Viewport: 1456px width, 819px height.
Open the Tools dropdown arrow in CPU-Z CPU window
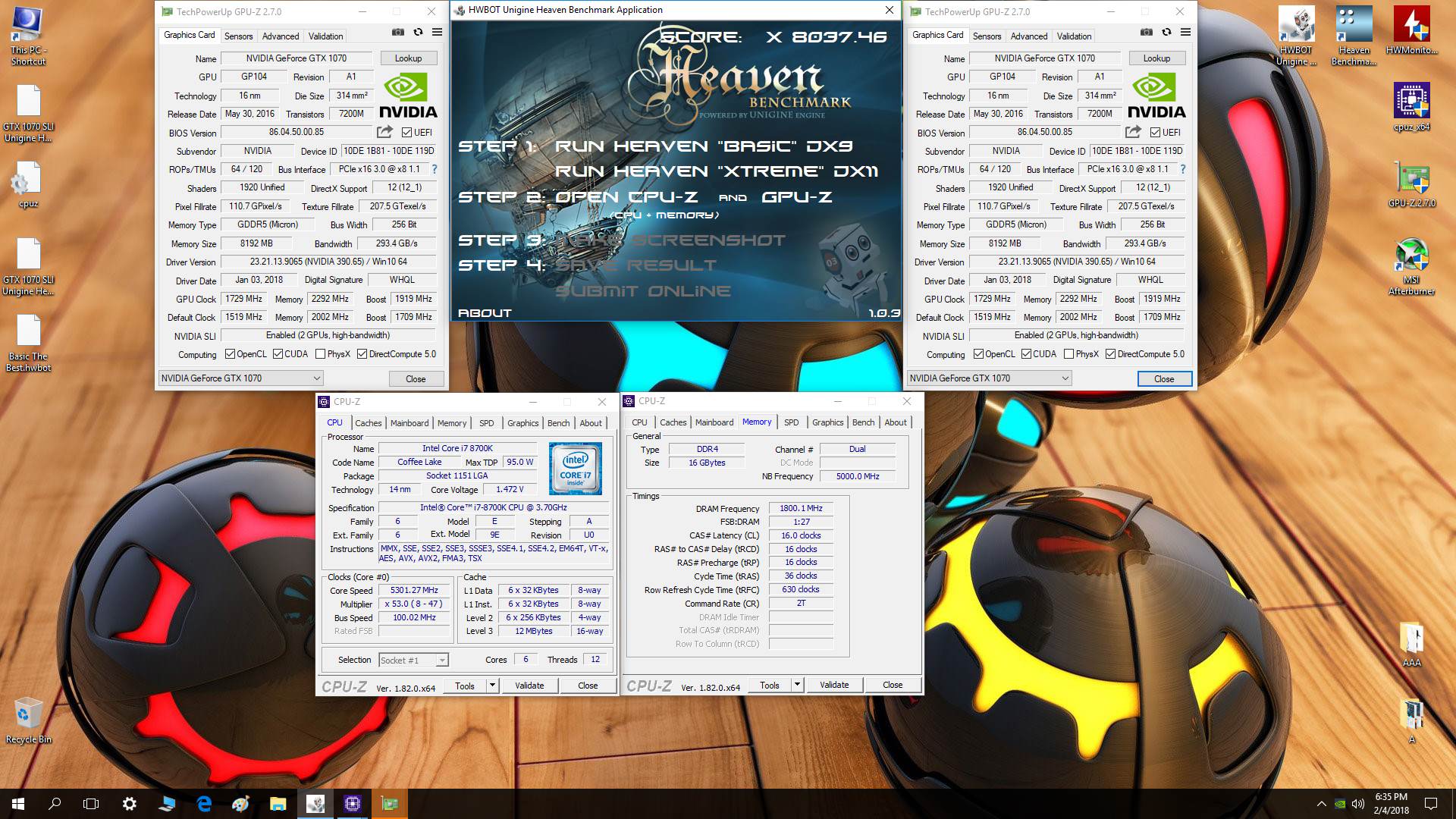click(x=492, y=686)
